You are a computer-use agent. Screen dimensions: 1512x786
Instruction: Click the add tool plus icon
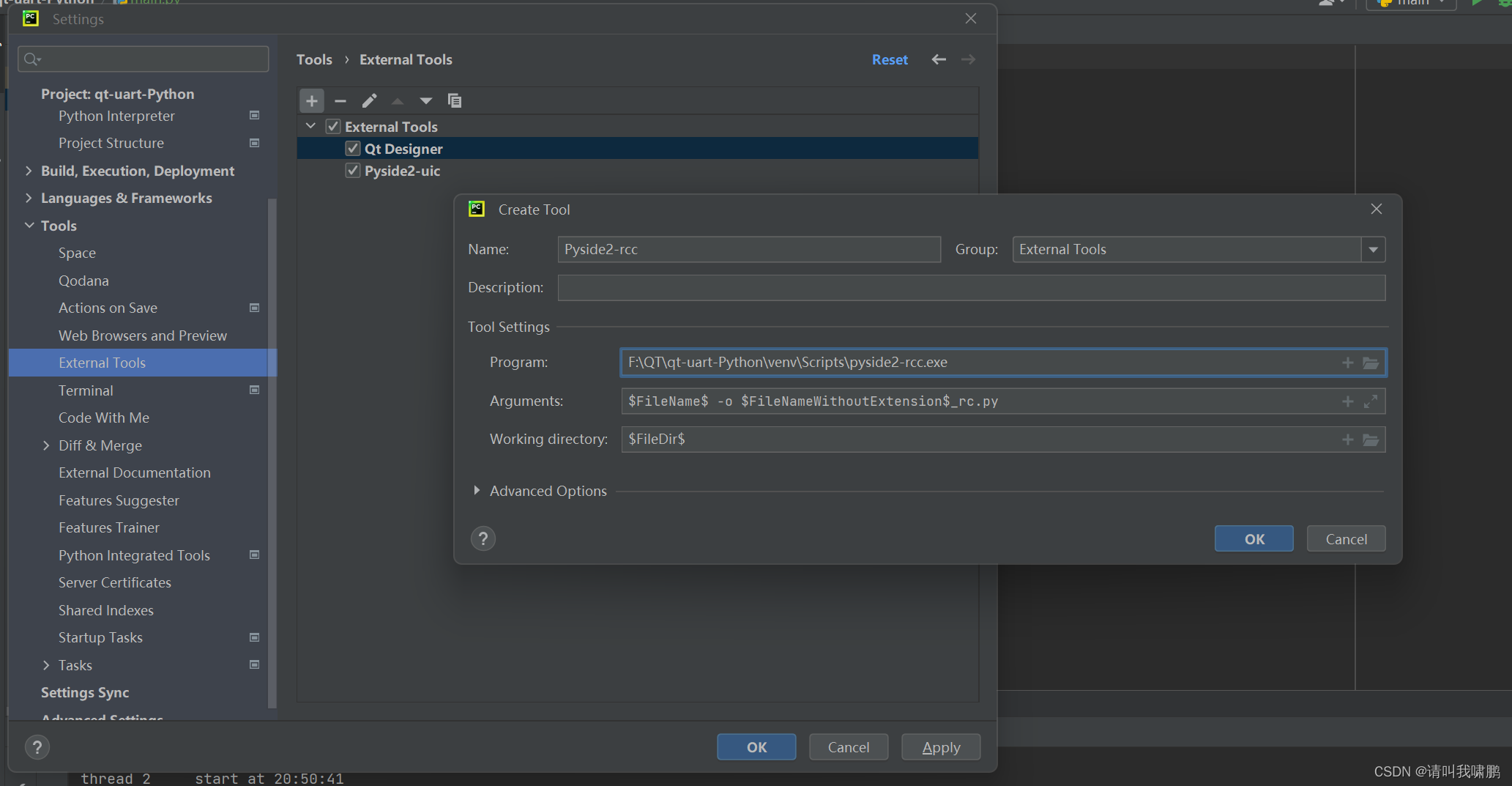(x=311, y=101)
